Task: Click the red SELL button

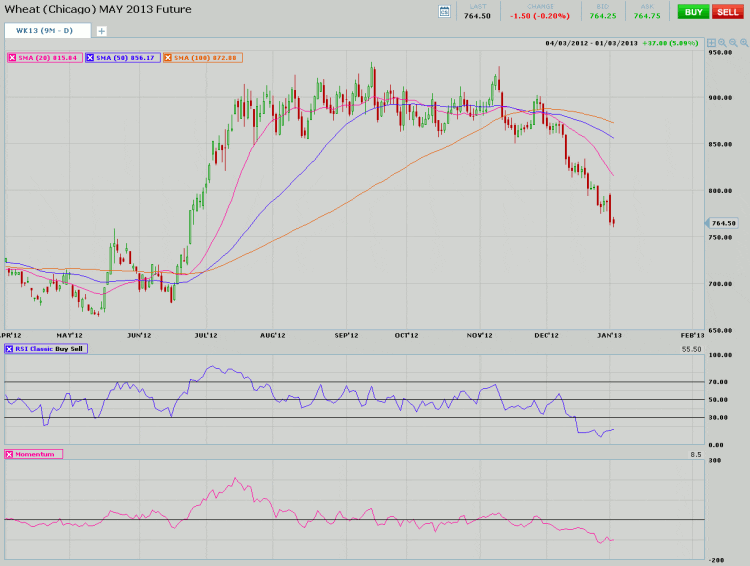Action: (726, 11)
